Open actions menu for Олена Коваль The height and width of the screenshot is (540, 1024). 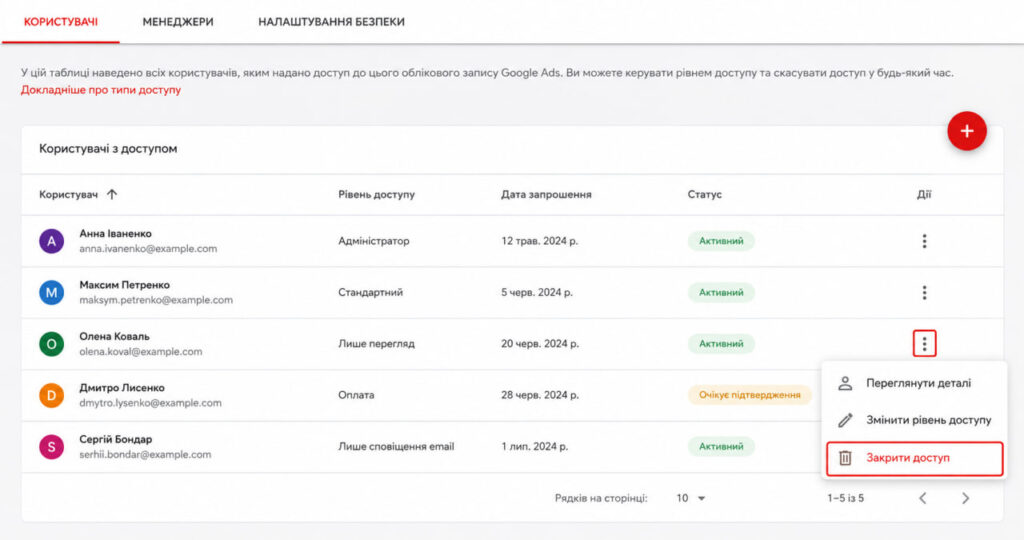pyautogui.click(x=924, y=343)
